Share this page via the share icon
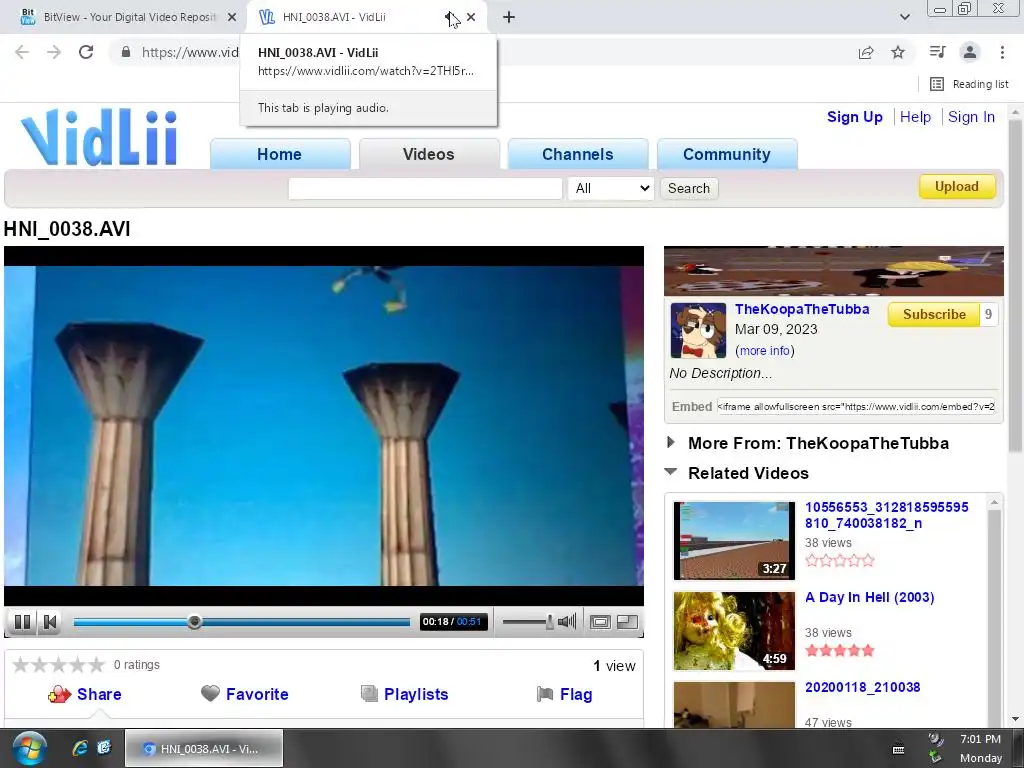Image resolution: width=1024 pixels, height=768 pixels. [866, 52]
